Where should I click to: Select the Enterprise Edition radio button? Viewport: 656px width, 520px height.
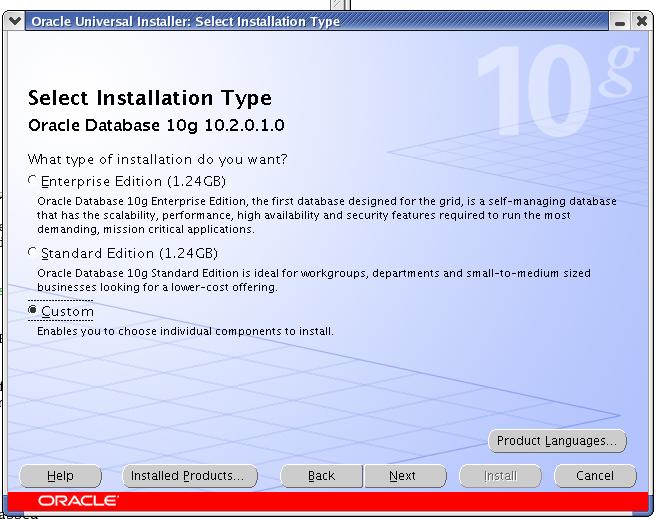tap(33, 181)
